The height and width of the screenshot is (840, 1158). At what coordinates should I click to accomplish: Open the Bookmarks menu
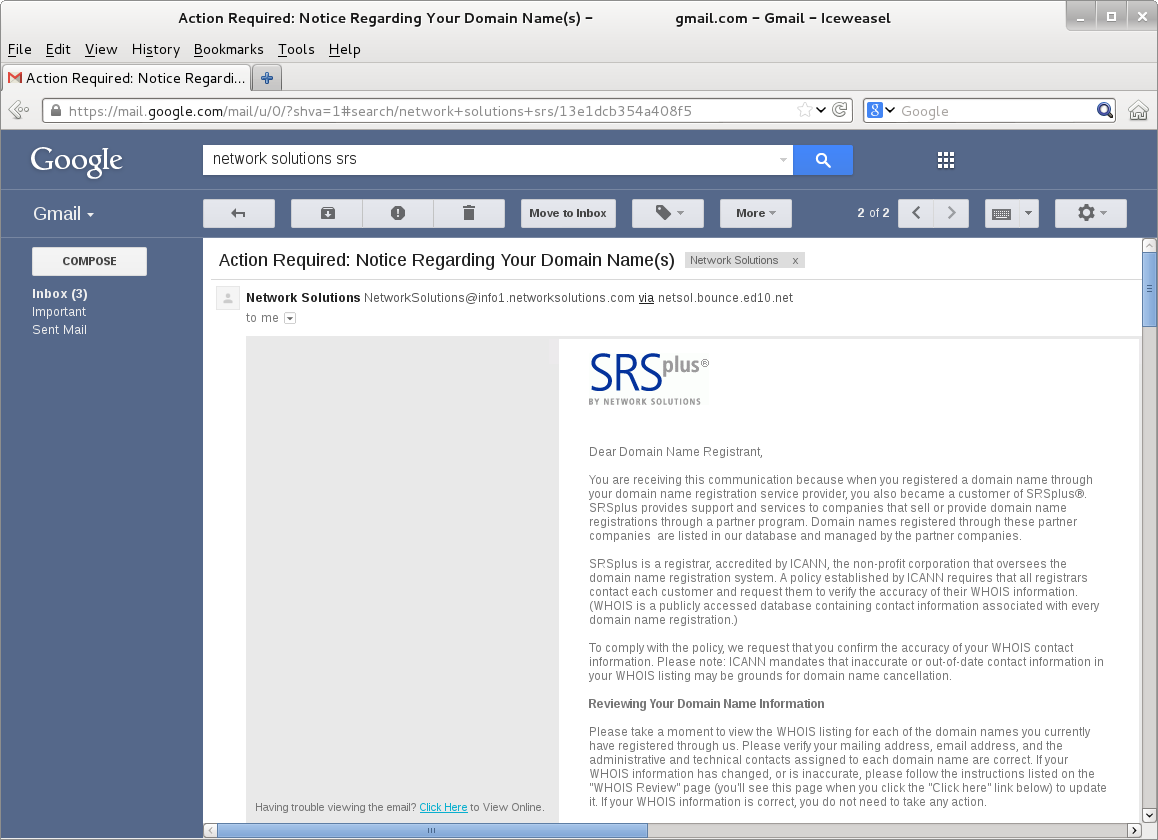pos(228,49)
